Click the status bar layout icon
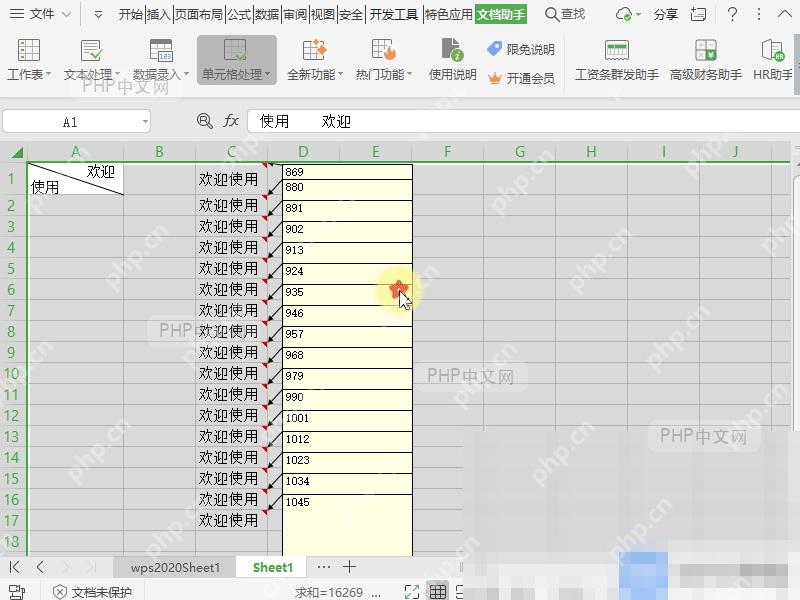 17,592
